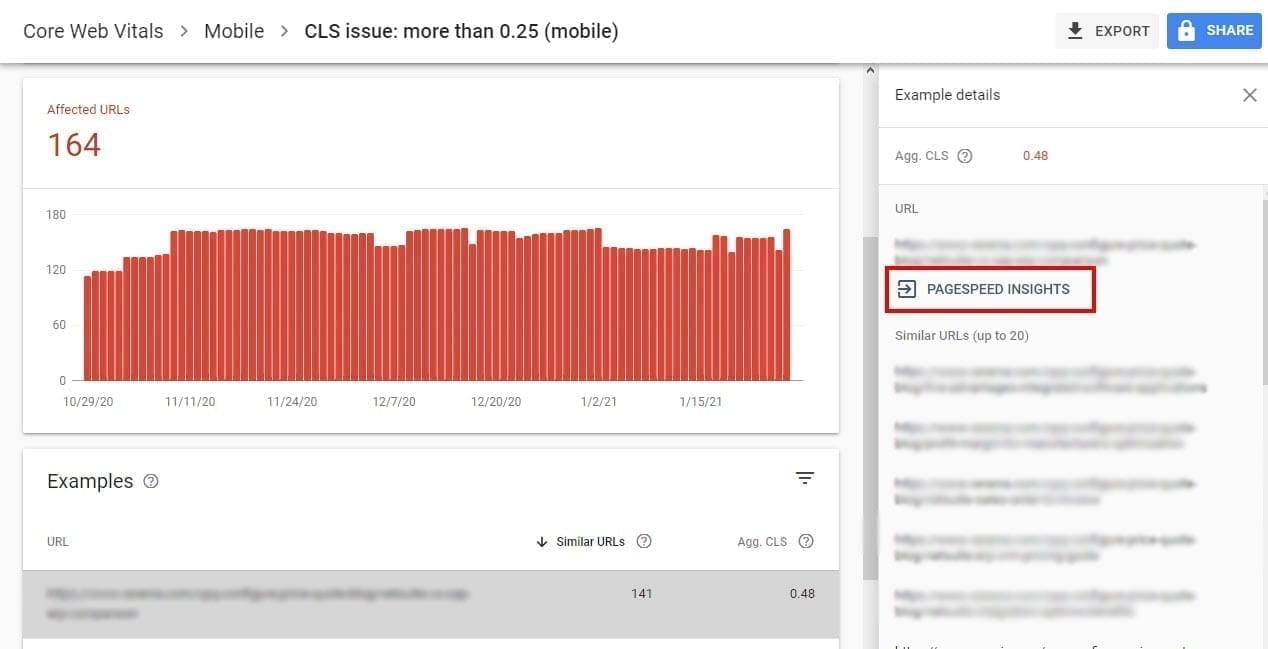Image resolution: width=1268 pixels, height=649 pixels.
Task: Click the download arrow icon in Export
Action: click(1076, 31)
